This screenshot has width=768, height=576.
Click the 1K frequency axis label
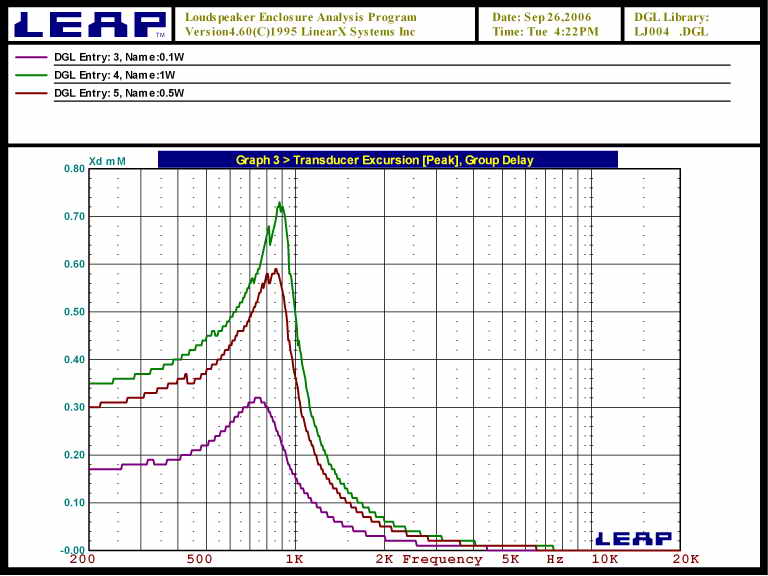pyautogui.click(x=294, y=559)
